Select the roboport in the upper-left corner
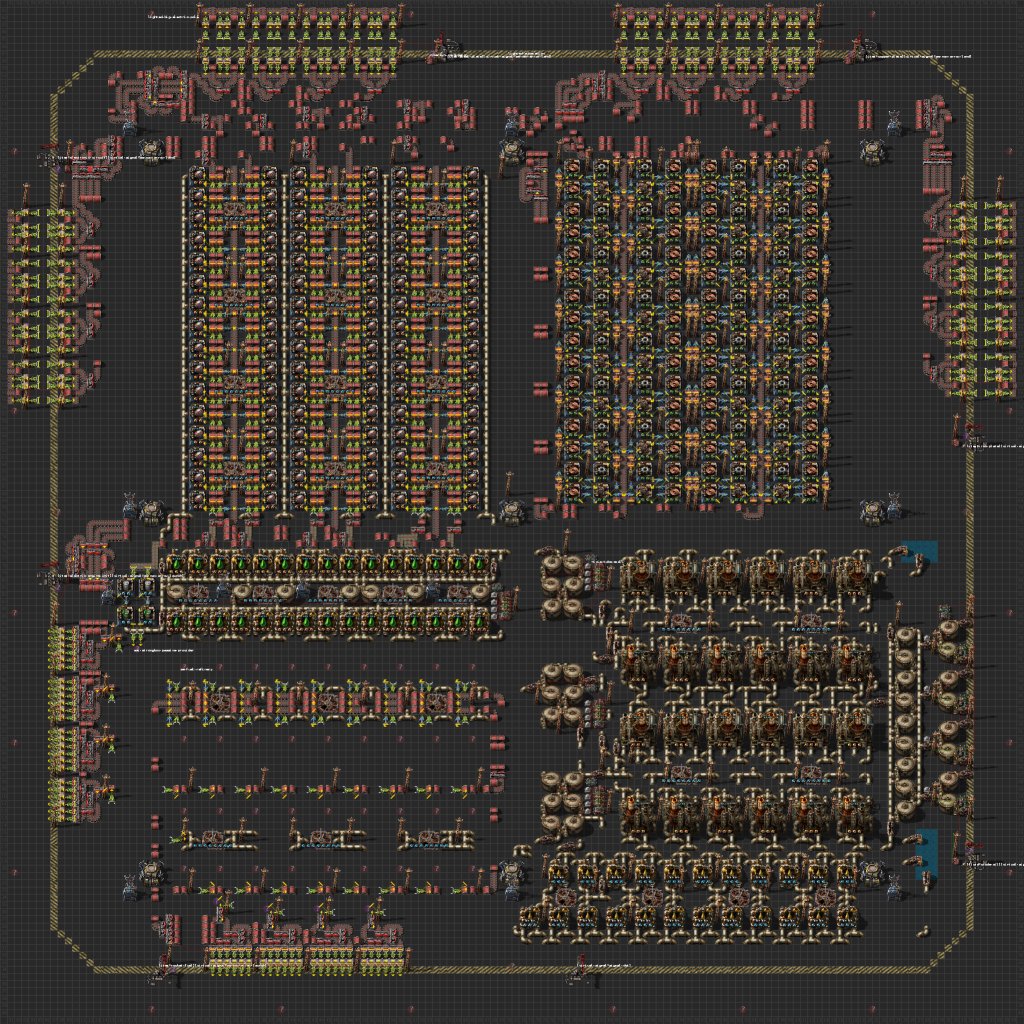This screenshot has width=1024, height=1024. (153, 152)
